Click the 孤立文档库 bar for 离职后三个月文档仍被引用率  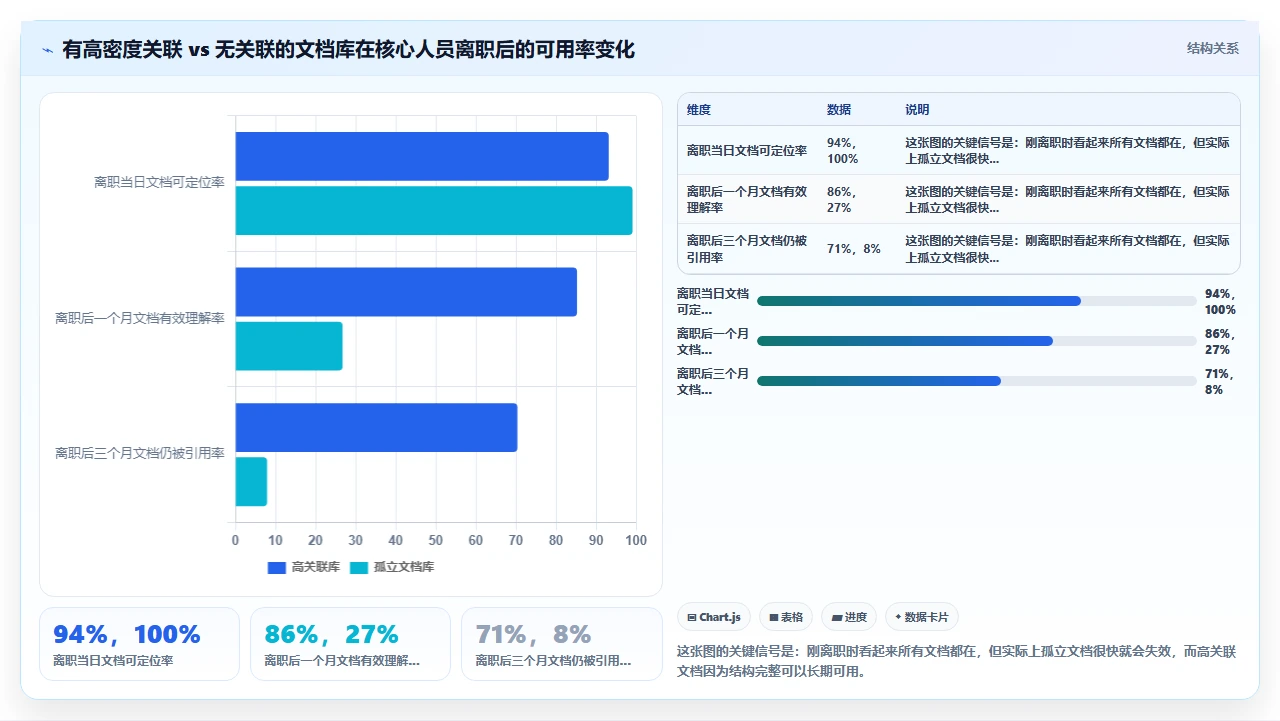point(251,481)
